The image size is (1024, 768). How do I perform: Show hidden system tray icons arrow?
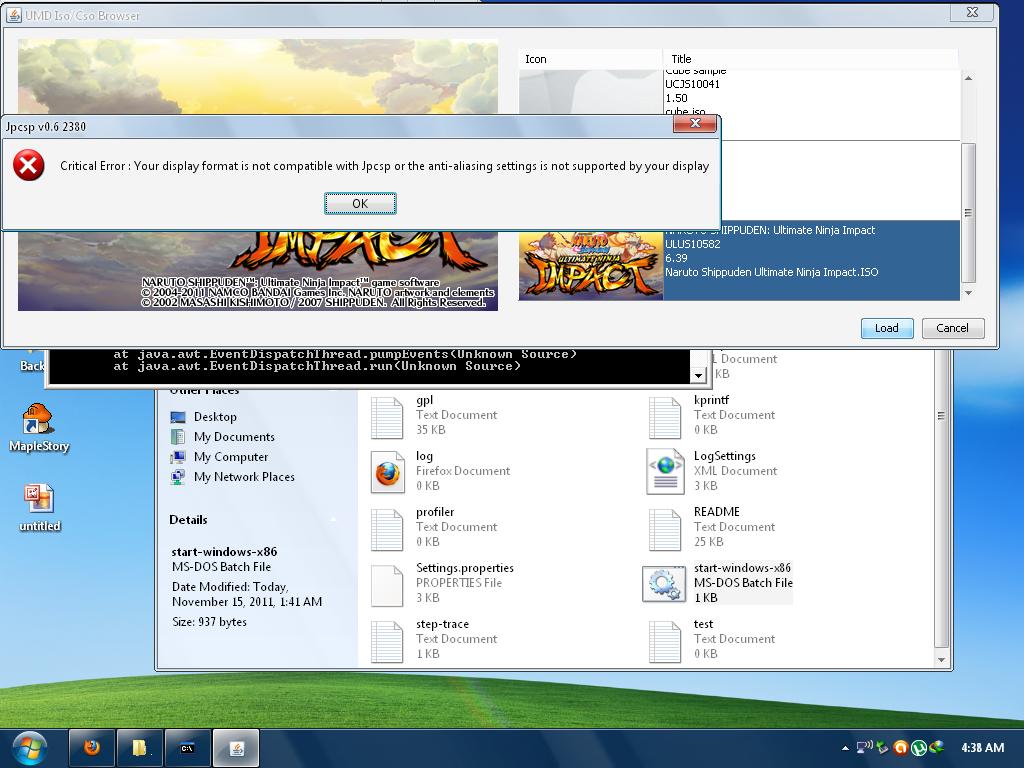[x=845, y=748]
